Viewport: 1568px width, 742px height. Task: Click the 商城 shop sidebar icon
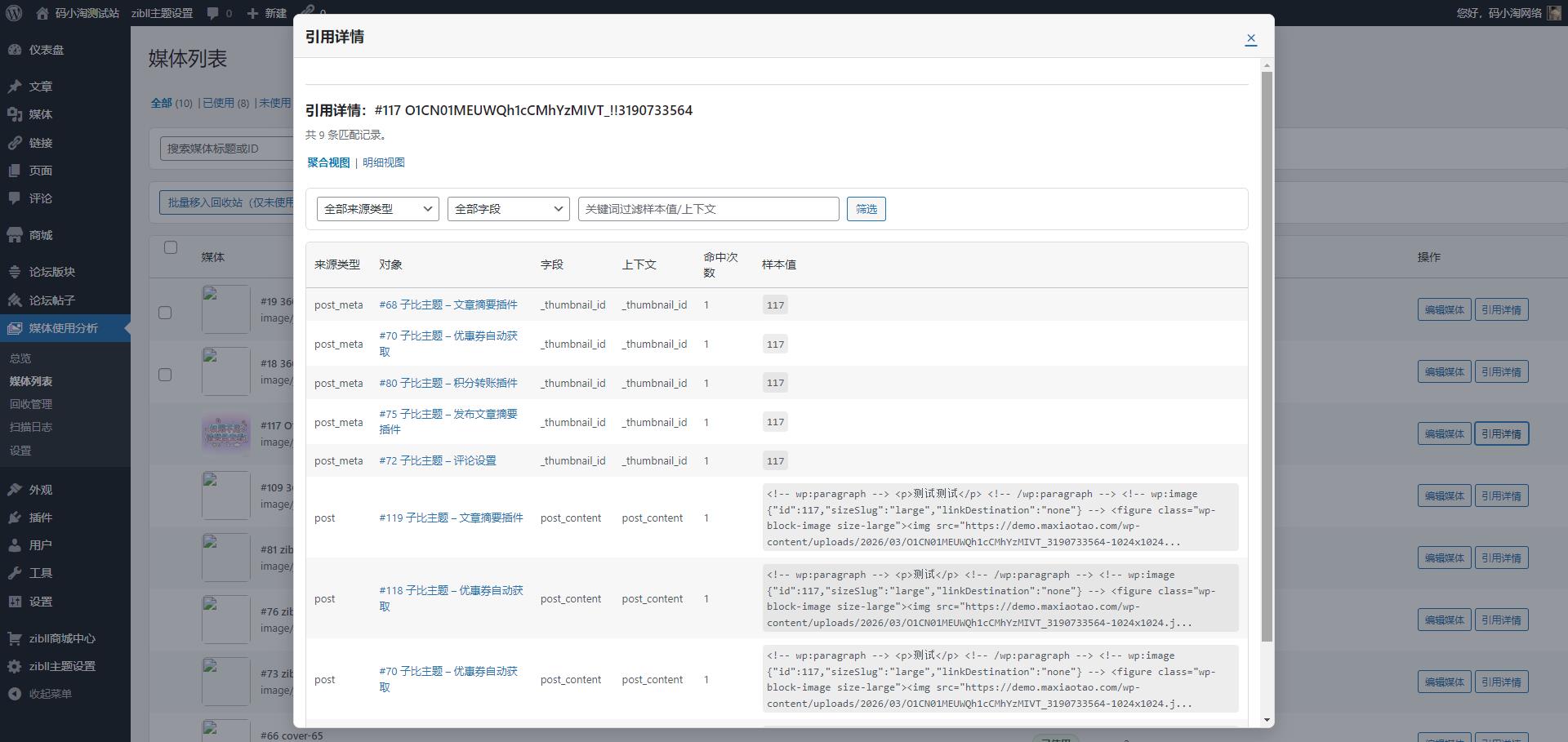coord(15,235)
